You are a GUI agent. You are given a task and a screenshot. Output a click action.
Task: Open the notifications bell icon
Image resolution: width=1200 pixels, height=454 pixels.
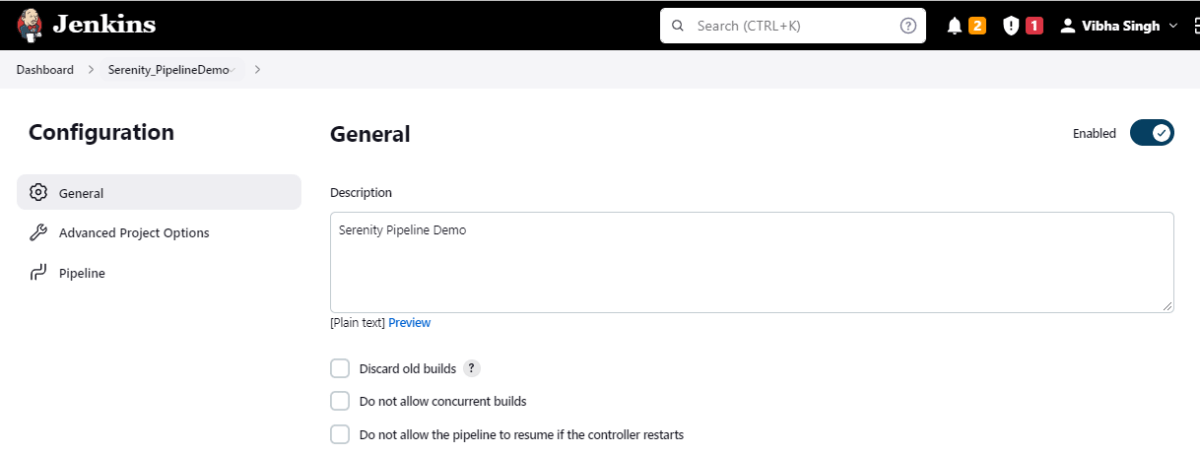954,26
